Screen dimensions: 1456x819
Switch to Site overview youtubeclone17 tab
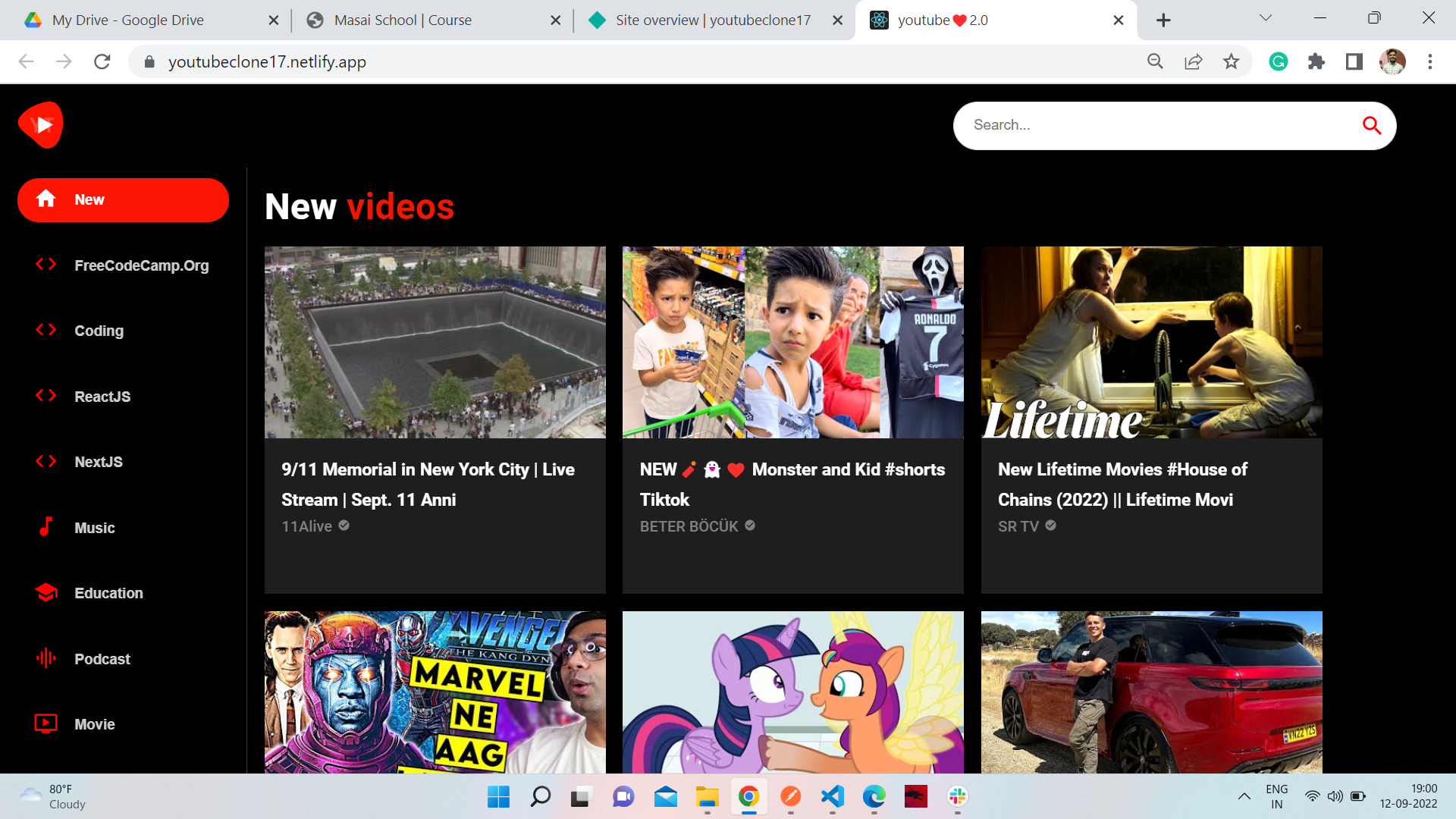[x=713, y=20]
